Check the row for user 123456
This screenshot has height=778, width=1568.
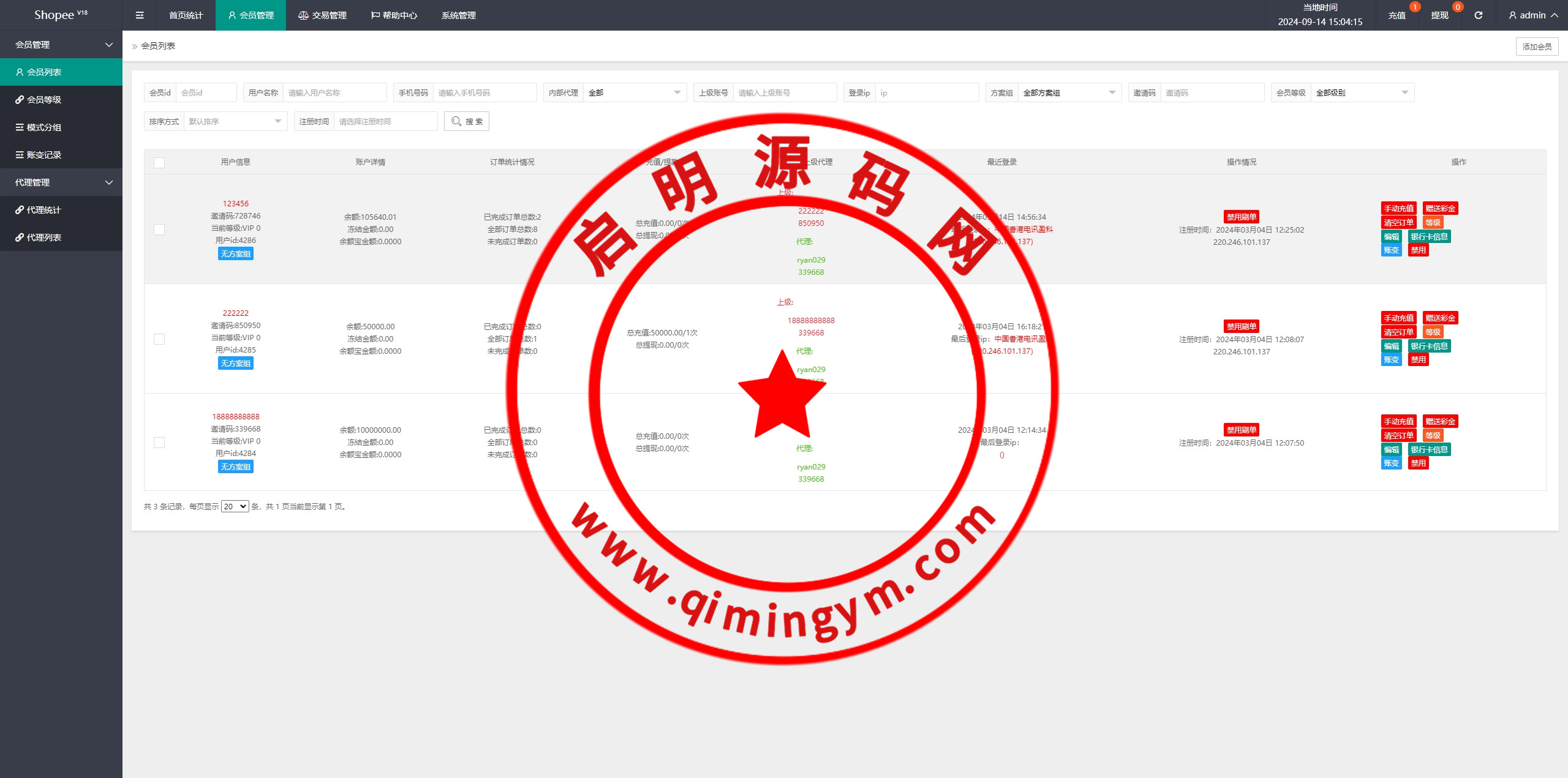pos(159,230)
